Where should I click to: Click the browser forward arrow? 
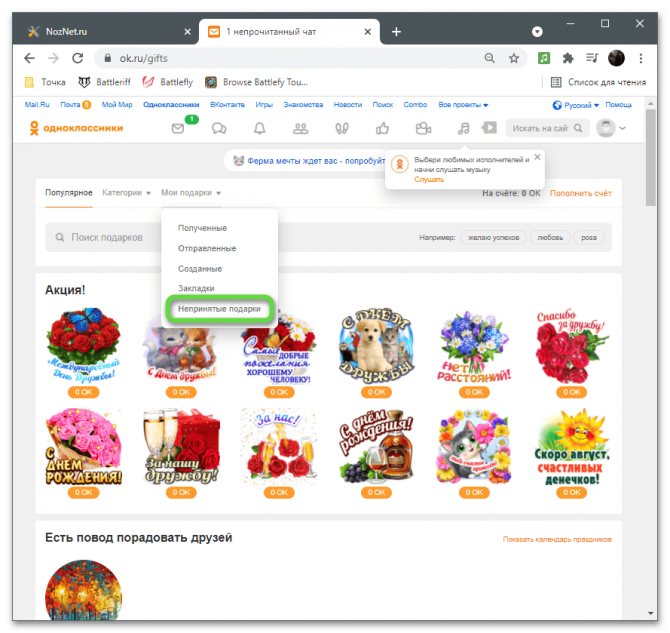tap(53, 58)
